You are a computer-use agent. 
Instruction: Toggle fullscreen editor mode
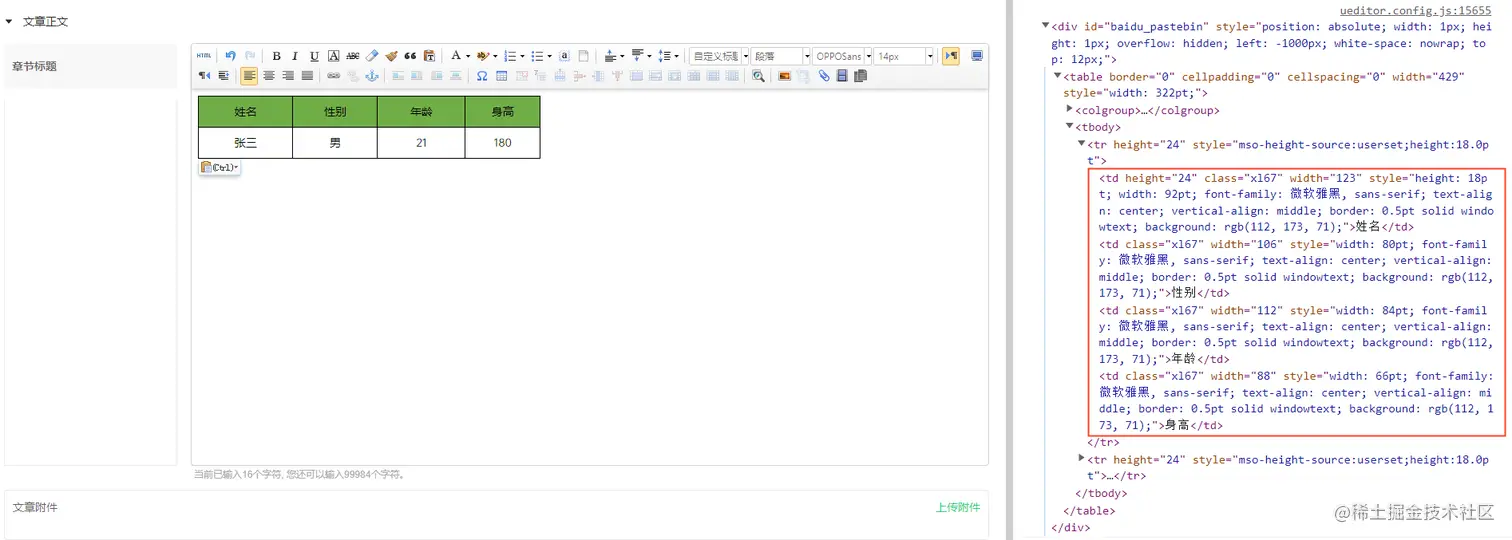coord(977,56)
